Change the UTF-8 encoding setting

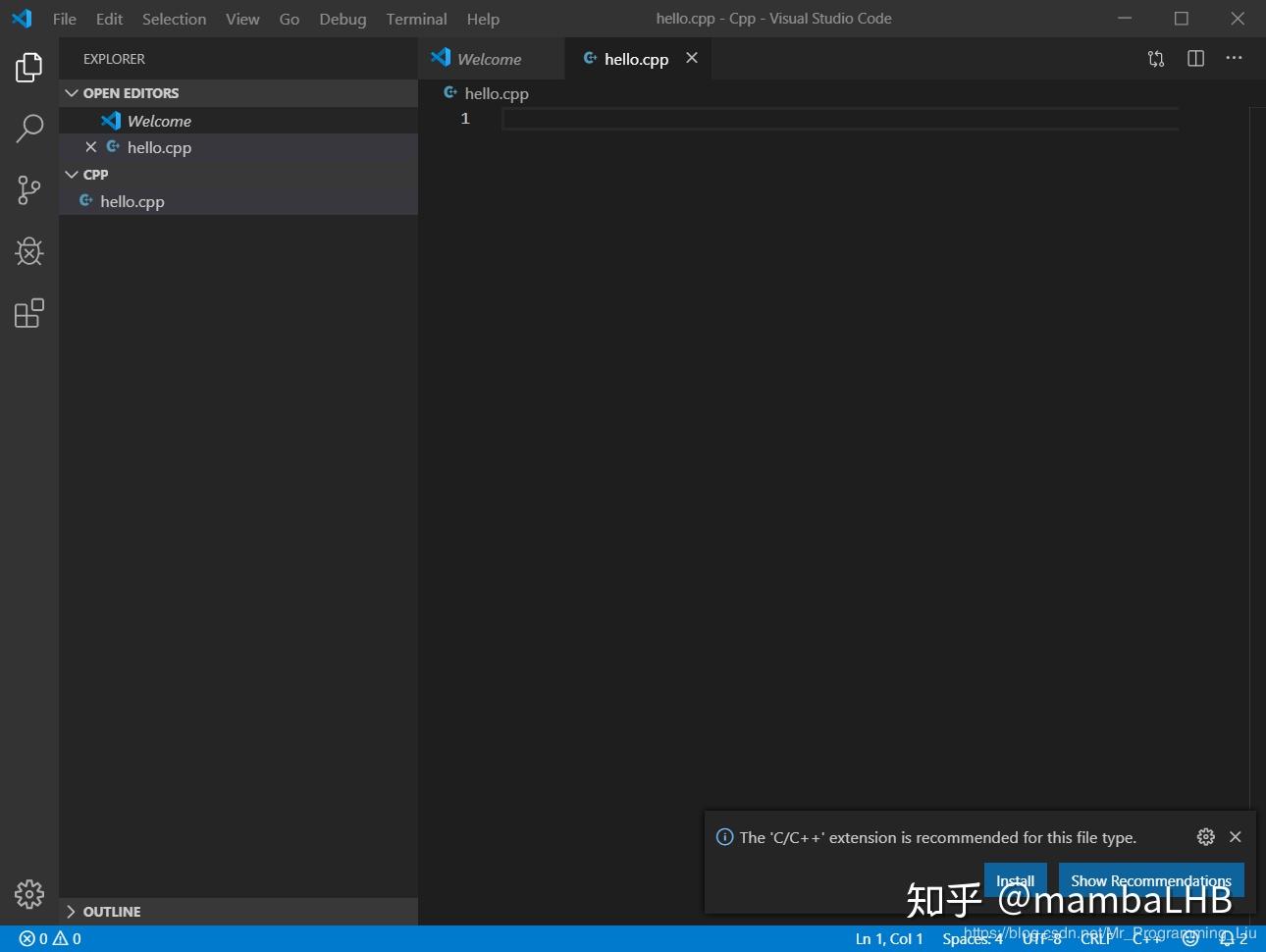[1042, 939]
